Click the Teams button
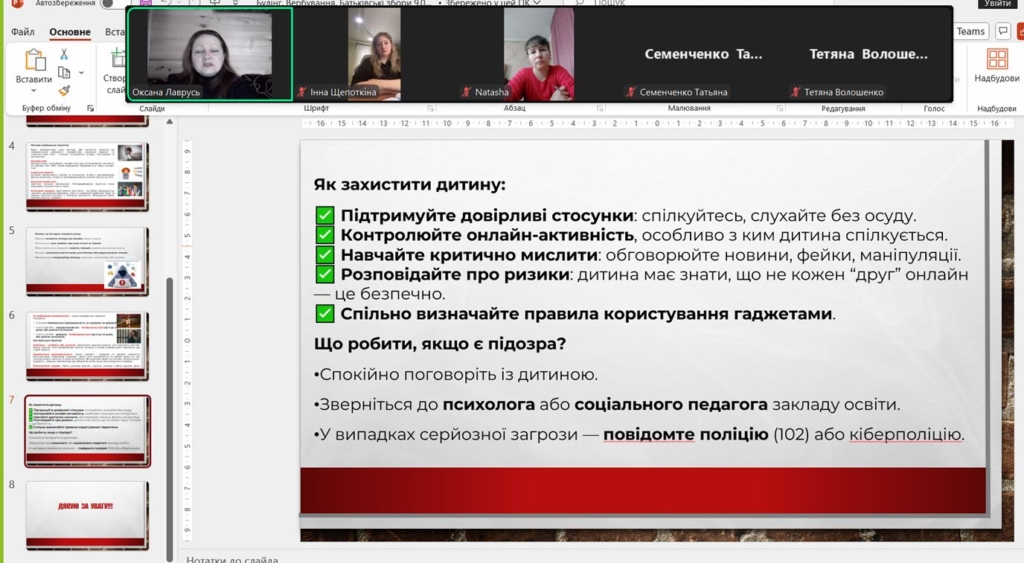This screenshot has width=1024, height=563. tap(970, 32)
